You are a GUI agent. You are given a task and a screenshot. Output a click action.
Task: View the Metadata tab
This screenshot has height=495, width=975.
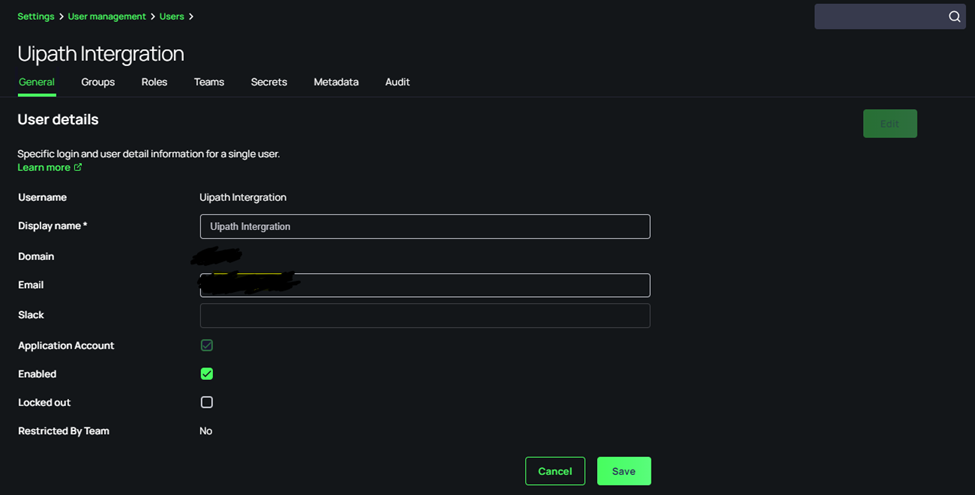pos(336,82)
